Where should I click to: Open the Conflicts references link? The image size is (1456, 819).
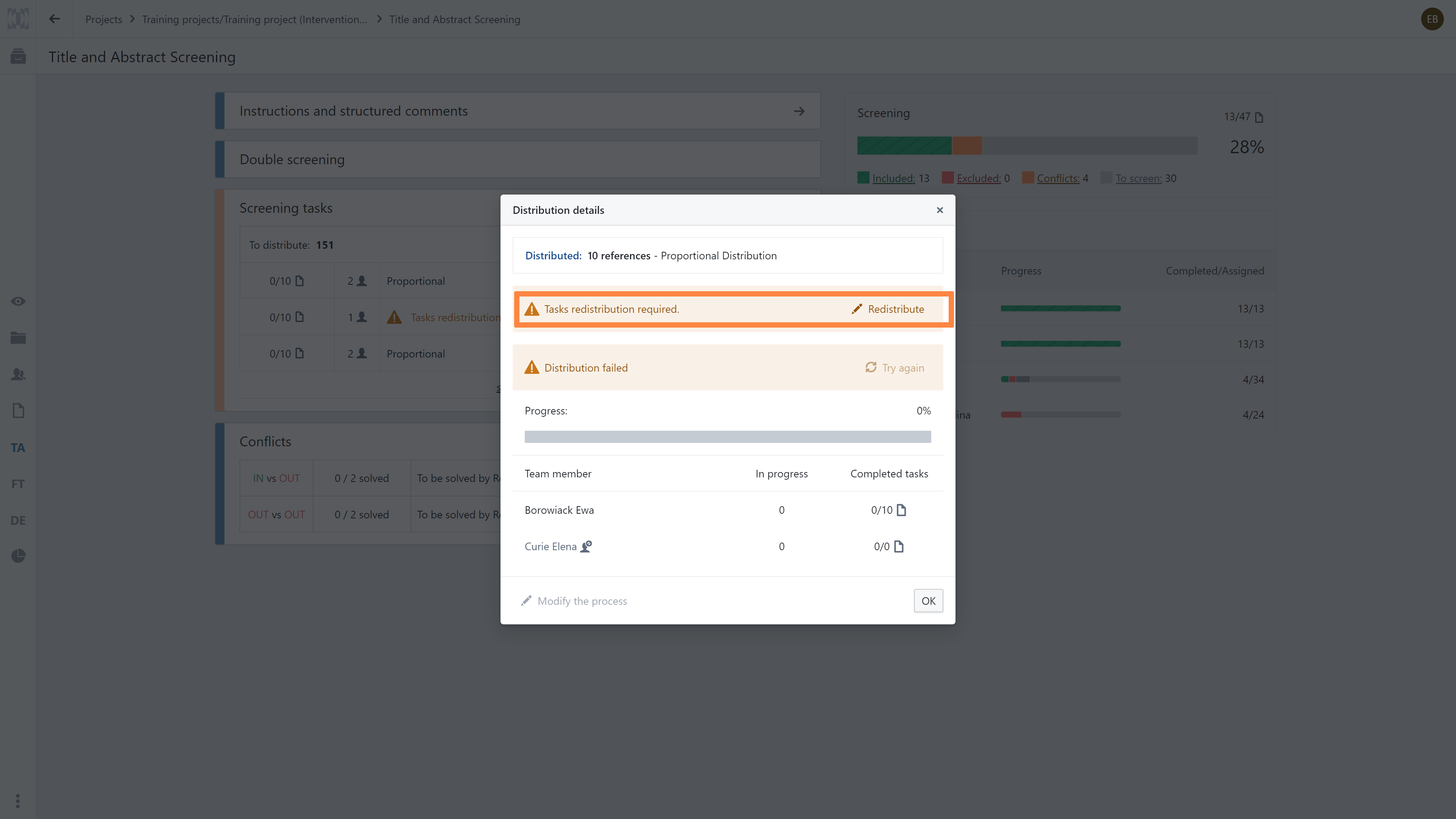[x=1058, y=179]
